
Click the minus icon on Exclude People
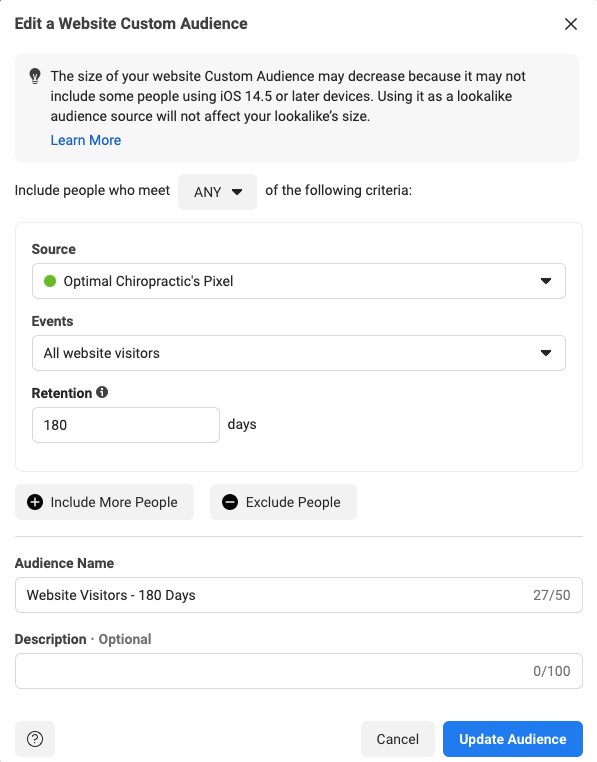(x=230, y=502)
